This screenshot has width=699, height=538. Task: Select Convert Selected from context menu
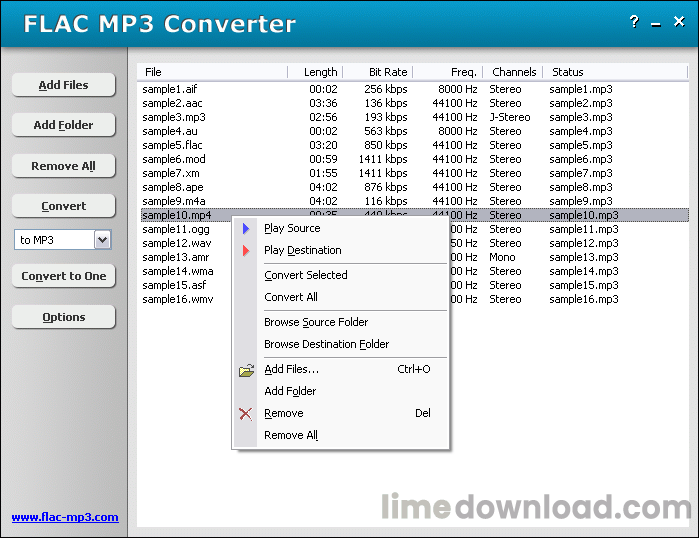tap(306, 275)
